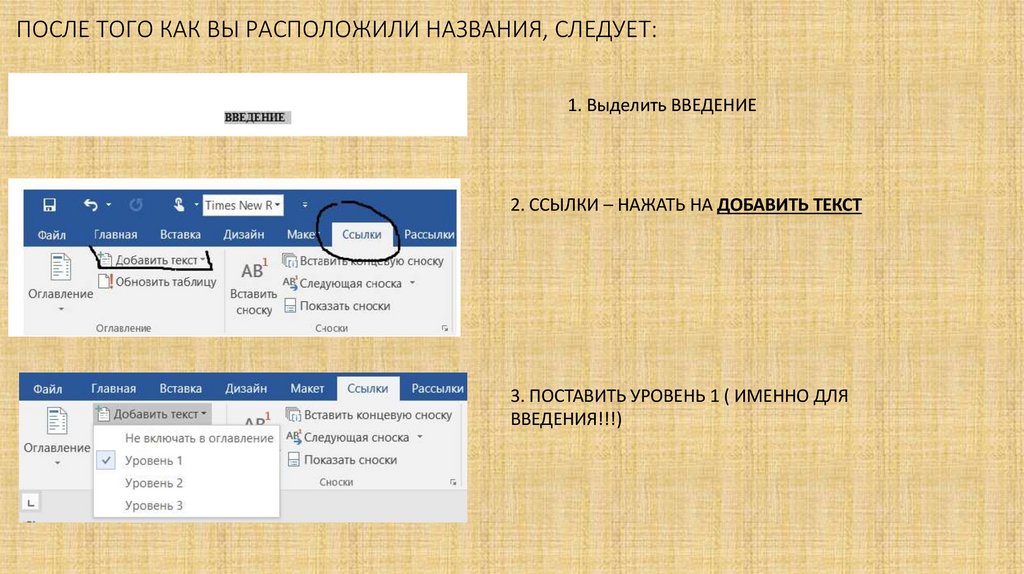This screenshot has height=574, width=1024.
Task: Select Ссылки tab in lower ribbon
Action: coord(368,389)
